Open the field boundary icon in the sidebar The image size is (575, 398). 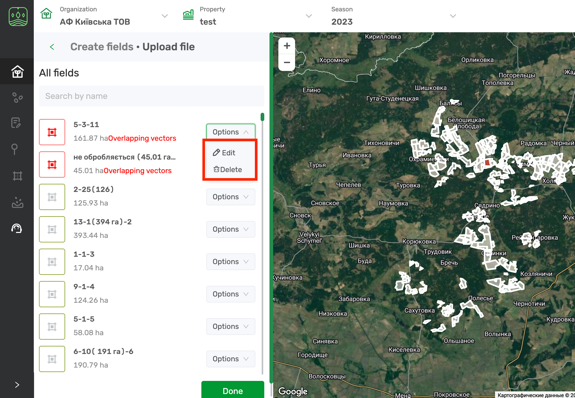(17, 176)
